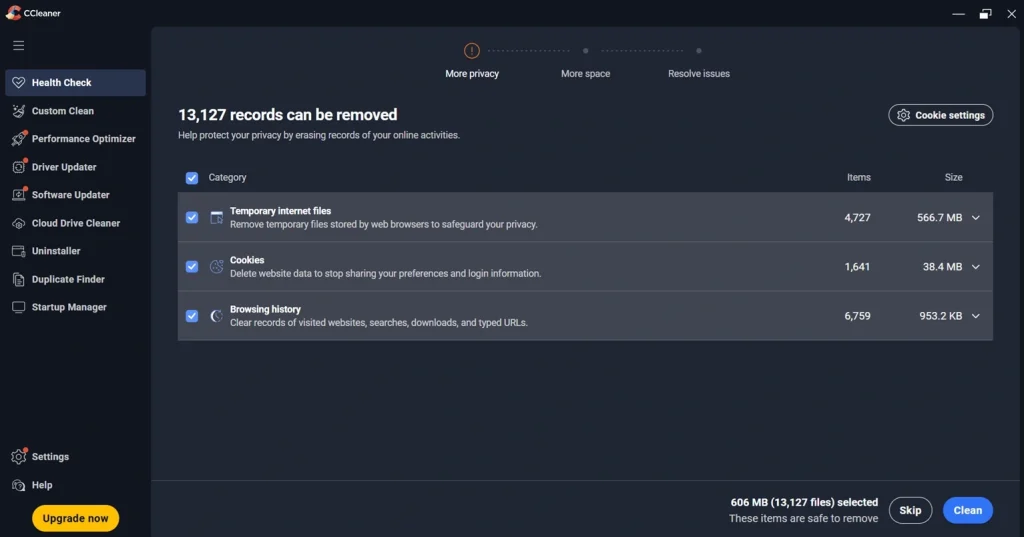The height and width of the screenshot is (537, 1024).
Task: Click the 606 MB selected summary text
Action: point(804,502)
